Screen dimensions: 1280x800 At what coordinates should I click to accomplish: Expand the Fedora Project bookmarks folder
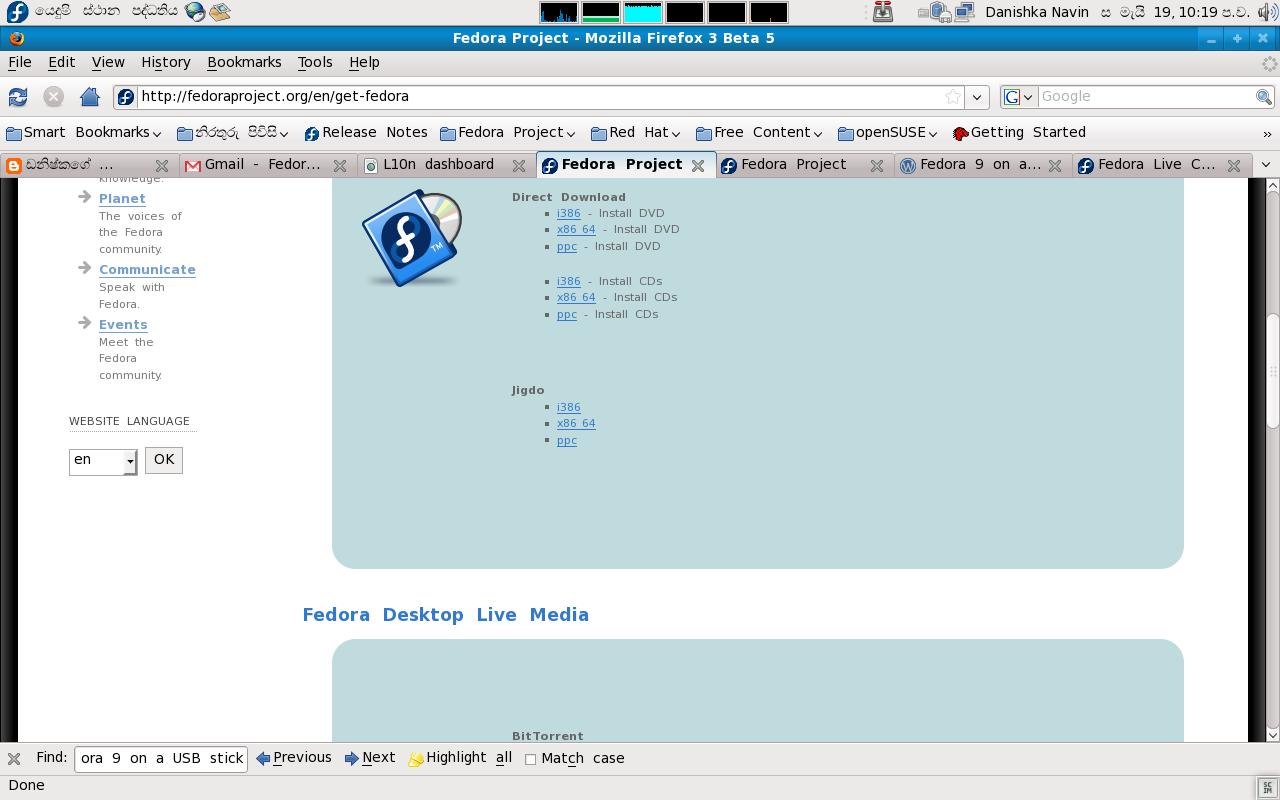pos(508,133)
